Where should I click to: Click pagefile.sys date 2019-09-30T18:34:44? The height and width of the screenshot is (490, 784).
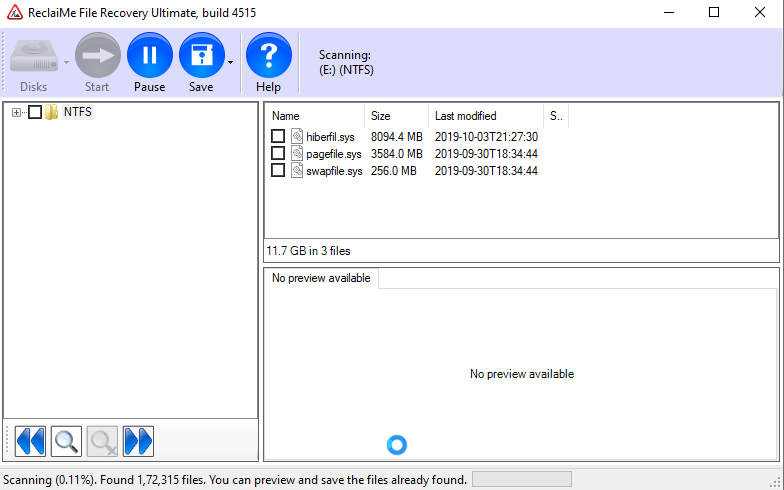(486, 154)
